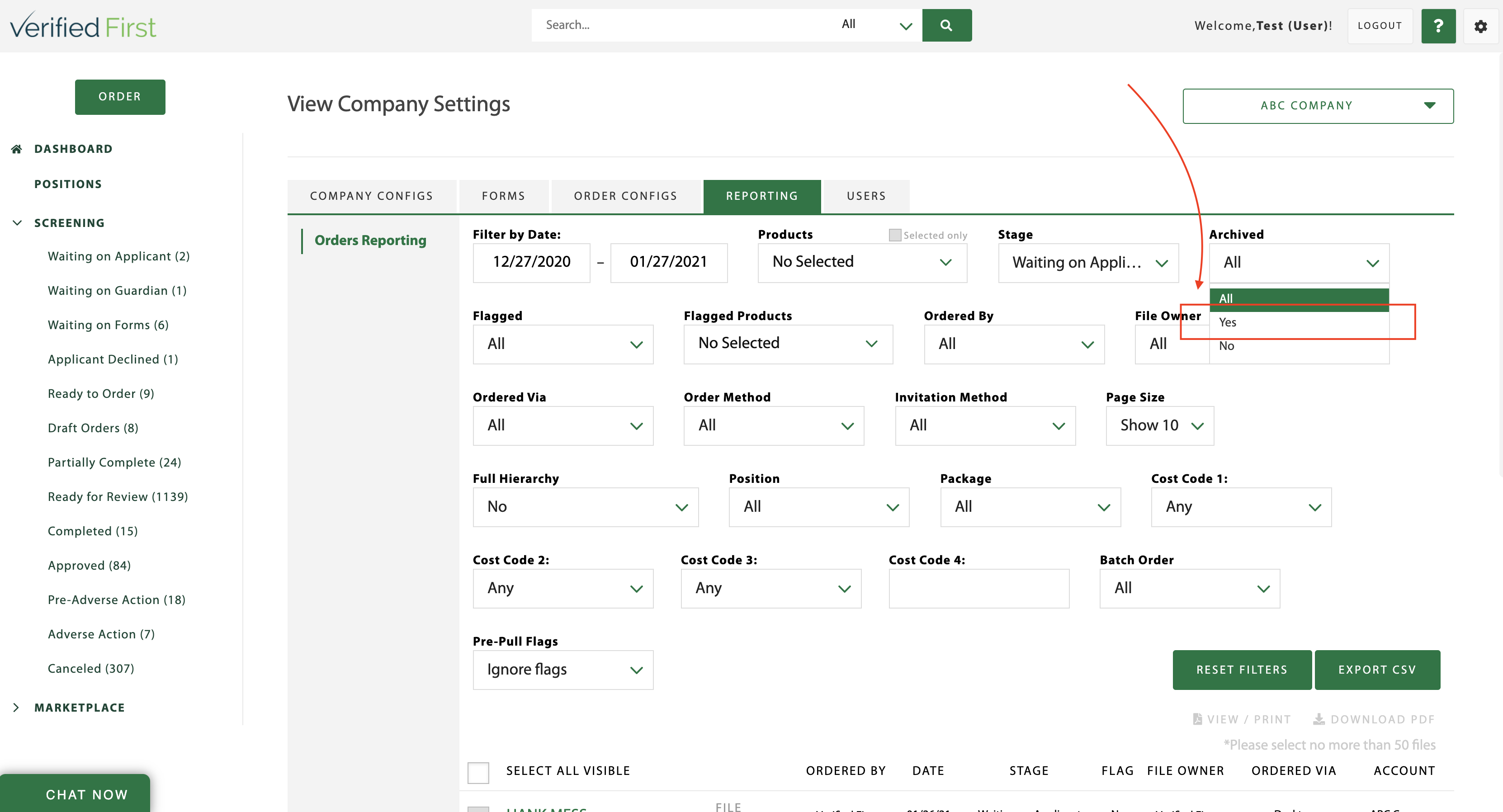Image resolution: width=1503 pixels, height=812 pixels.
Task: Open Waiting on Guardian (1)
Action: (x=117, y=291)
